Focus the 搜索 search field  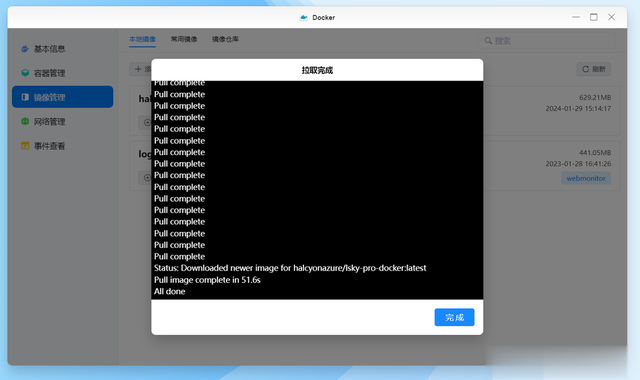pos(547,41)
